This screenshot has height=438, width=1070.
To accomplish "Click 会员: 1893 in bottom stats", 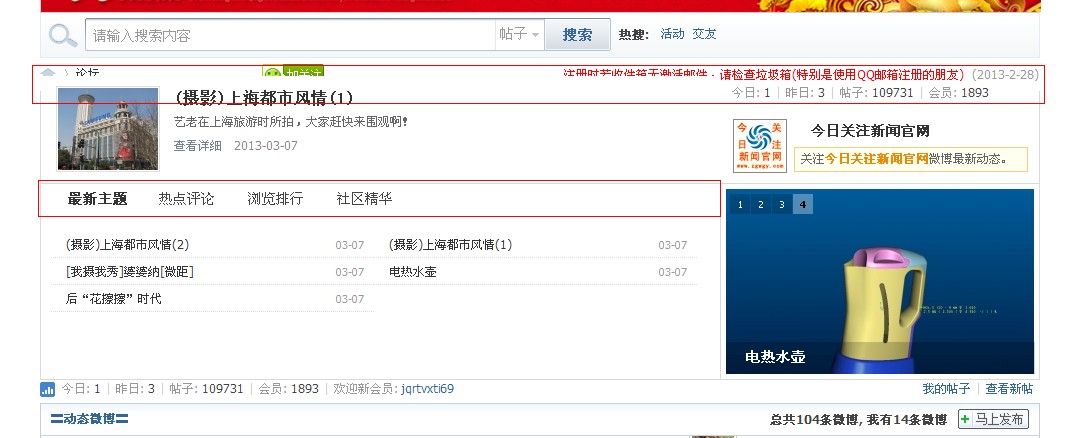I will coord(289,389).
